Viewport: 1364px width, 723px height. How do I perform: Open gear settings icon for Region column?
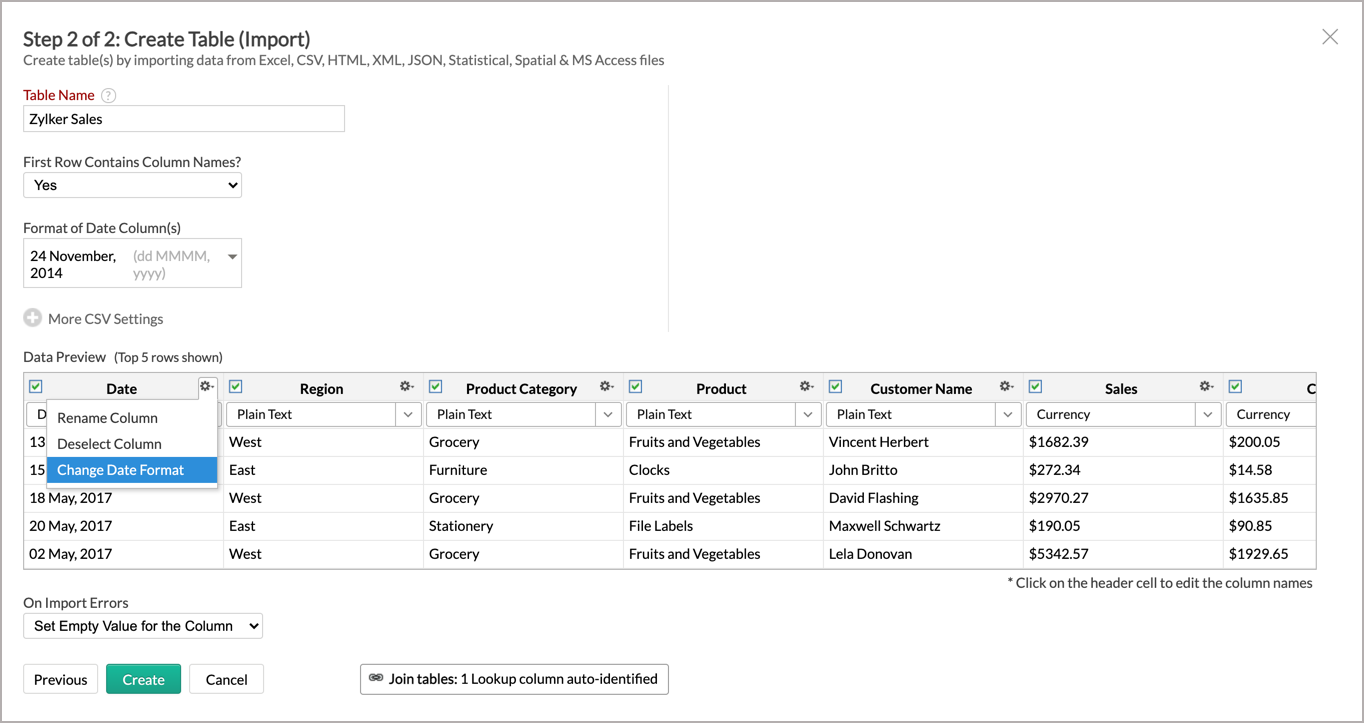click(x=406, y=387)
